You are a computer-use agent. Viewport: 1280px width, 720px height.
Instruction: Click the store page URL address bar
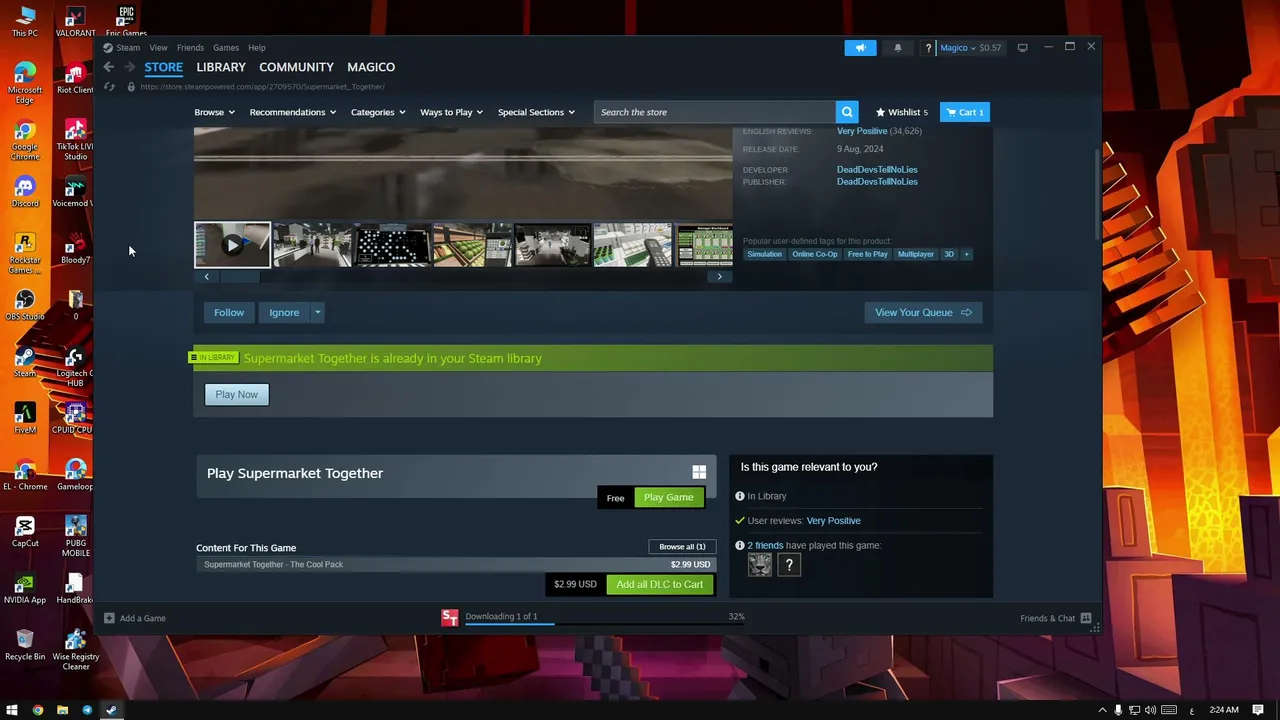(x=263, y=87)
